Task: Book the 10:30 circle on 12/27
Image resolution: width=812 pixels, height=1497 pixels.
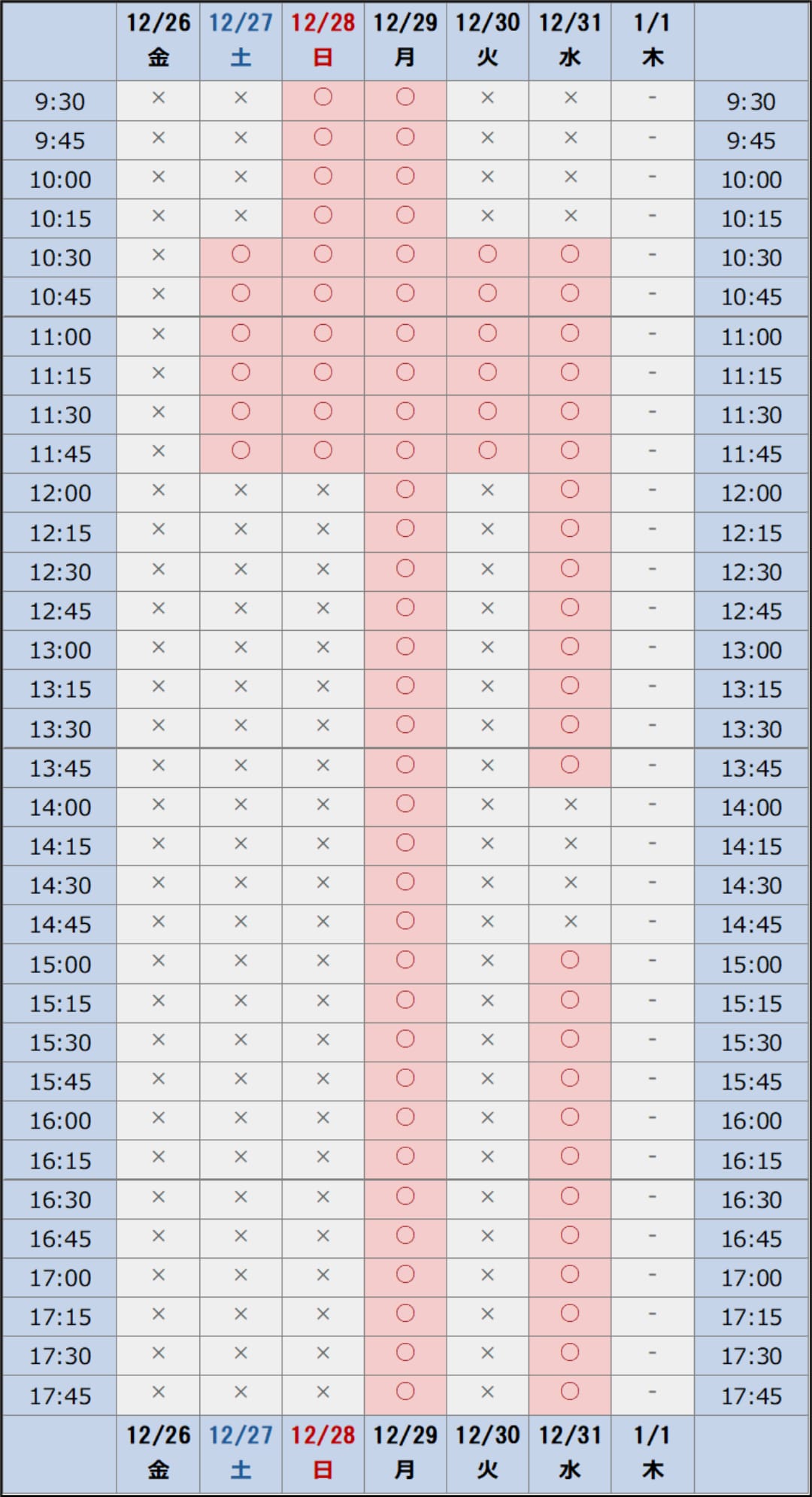Action: (x=241, y=254)
